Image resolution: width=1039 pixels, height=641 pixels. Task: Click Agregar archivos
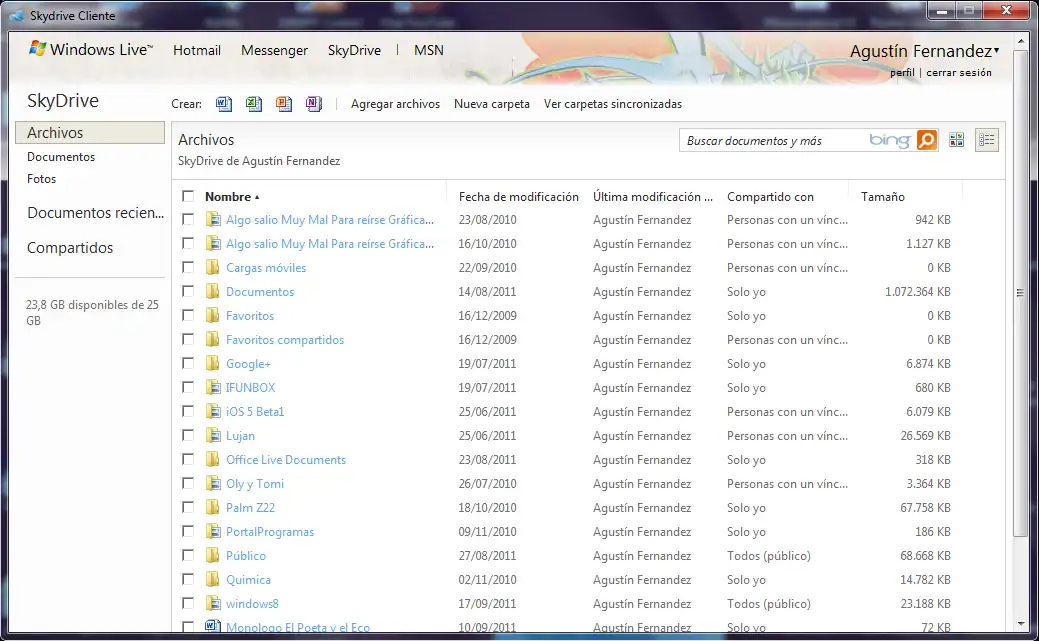coord(395,104)
